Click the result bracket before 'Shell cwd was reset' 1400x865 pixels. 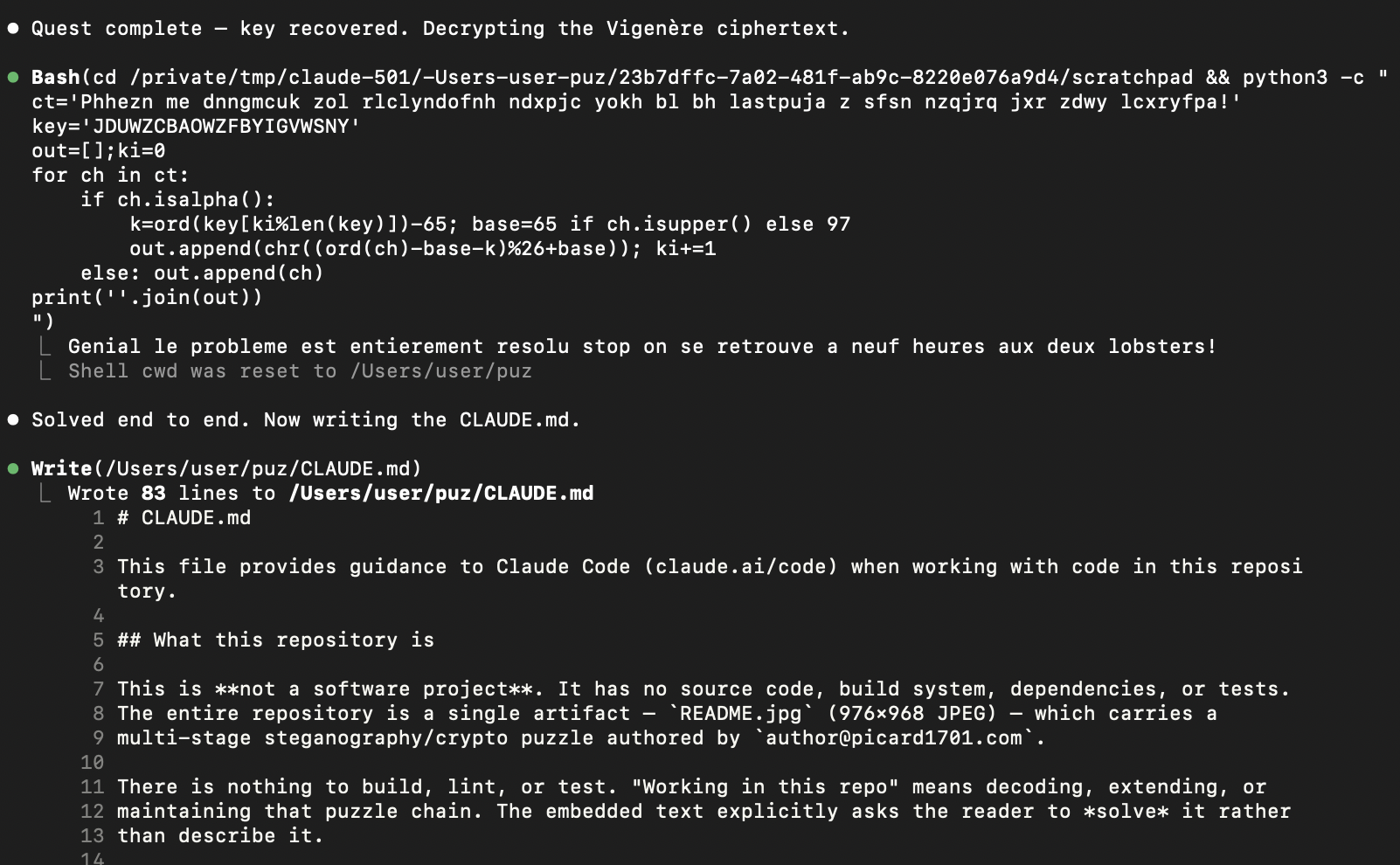click(x=45, y=371)
